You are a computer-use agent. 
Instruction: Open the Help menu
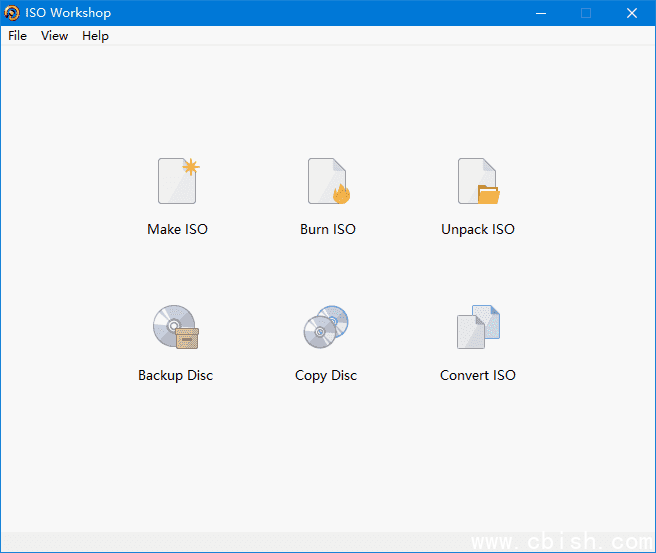(95, 36)
